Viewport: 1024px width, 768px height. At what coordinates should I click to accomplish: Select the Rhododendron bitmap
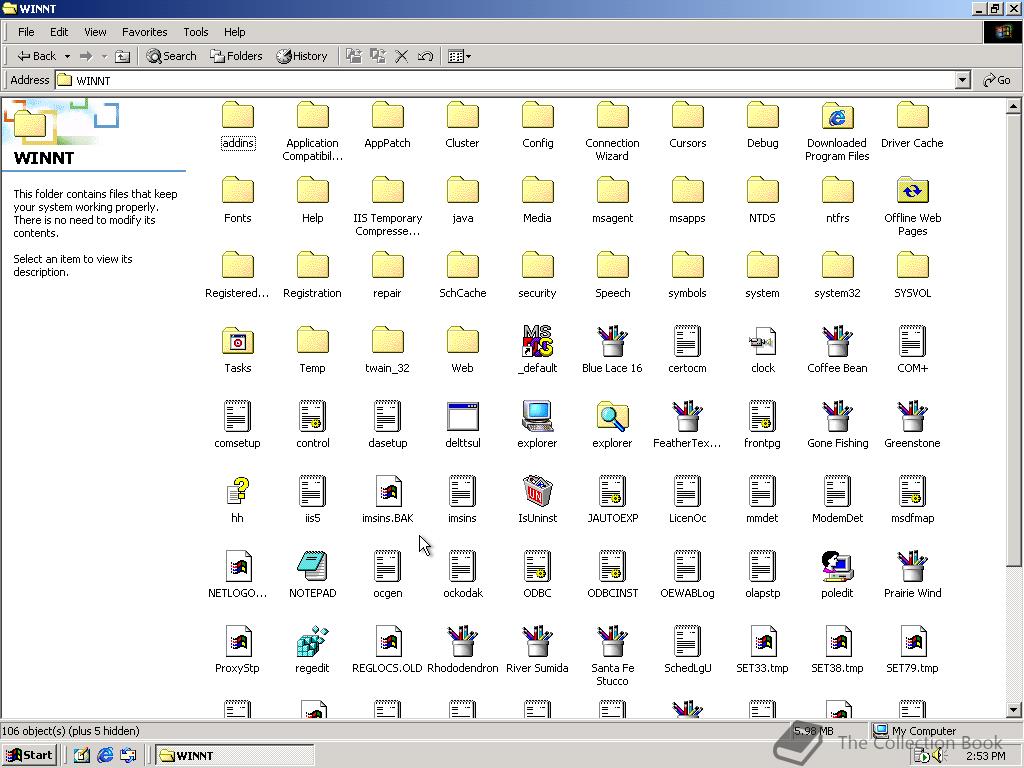462,650
